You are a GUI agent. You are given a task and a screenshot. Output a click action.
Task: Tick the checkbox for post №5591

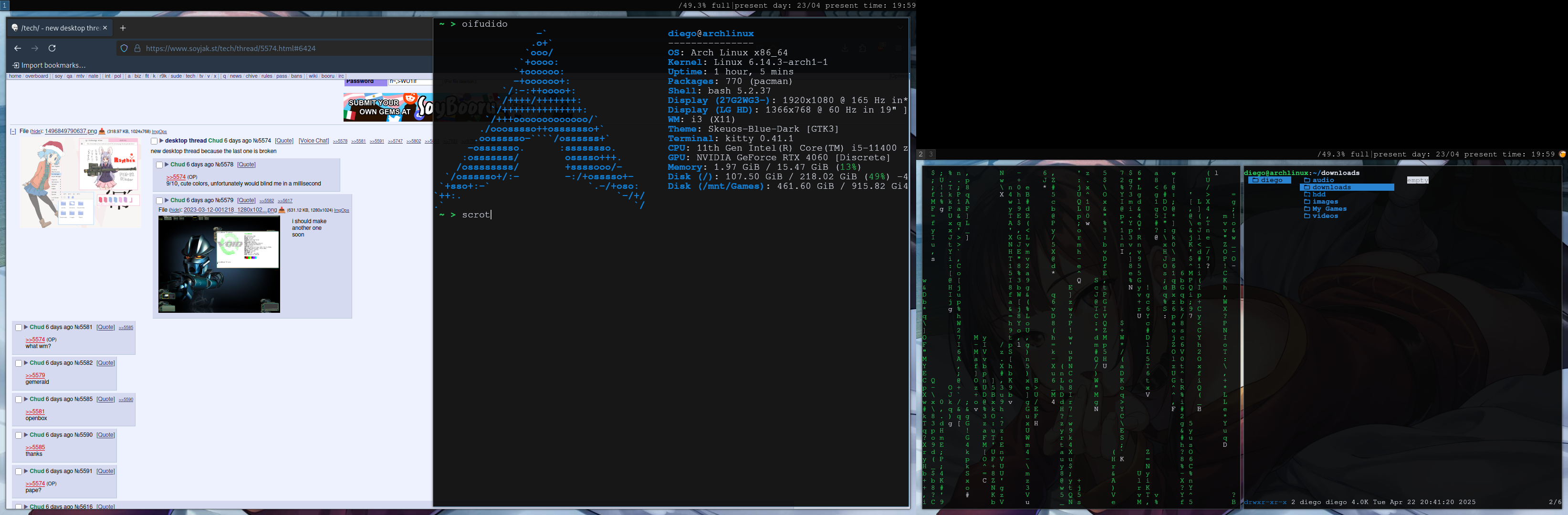pyautogui.click(x=19, y=471)
